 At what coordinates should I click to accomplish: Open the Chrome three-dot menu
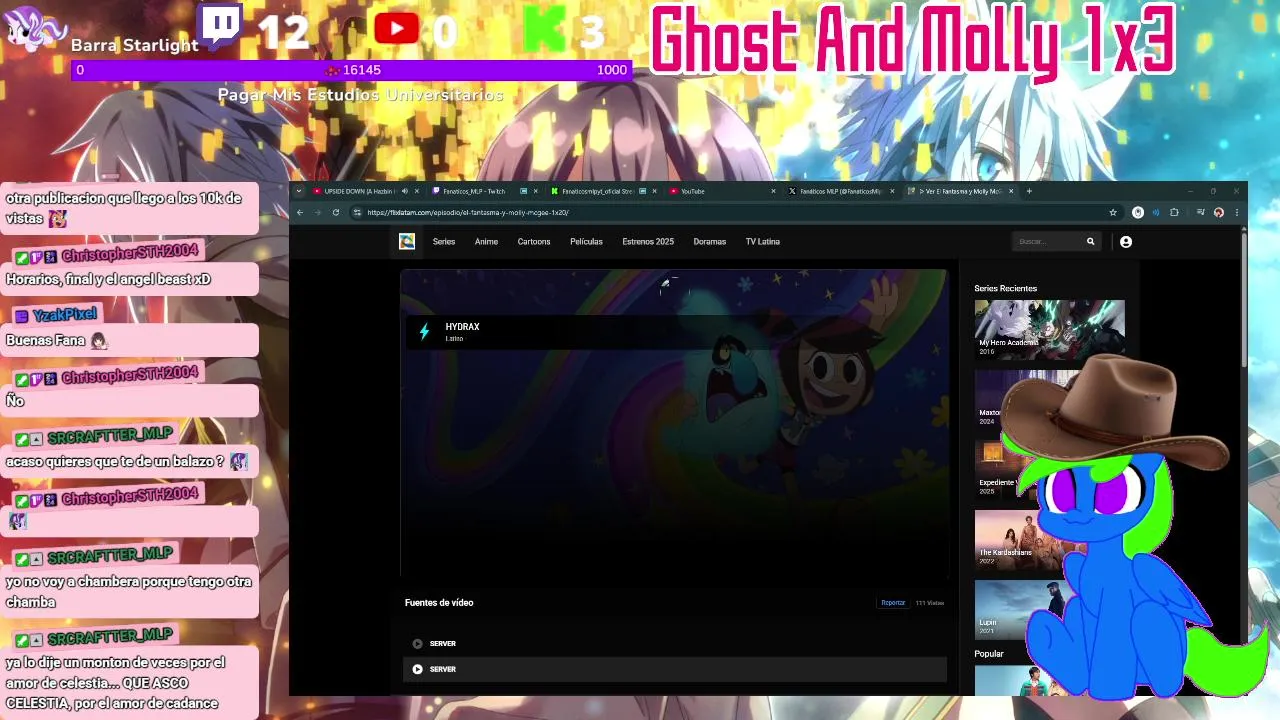click(1237, 212)
